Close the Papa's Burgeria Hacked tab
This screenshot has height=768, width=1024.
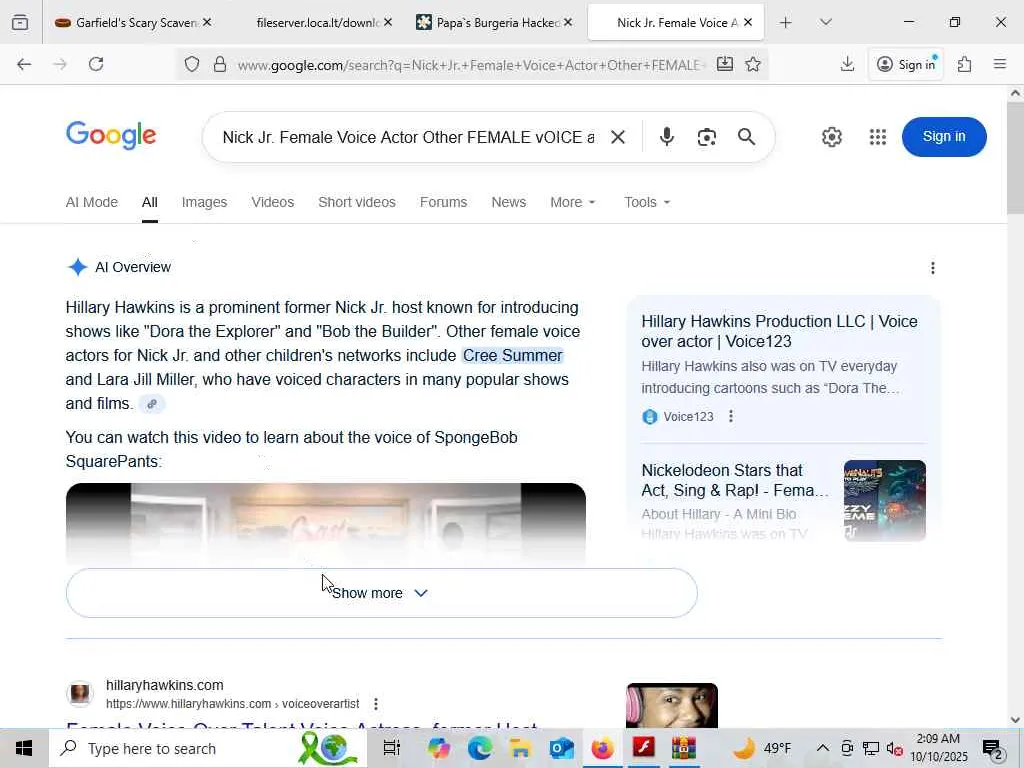click(568, 22)
